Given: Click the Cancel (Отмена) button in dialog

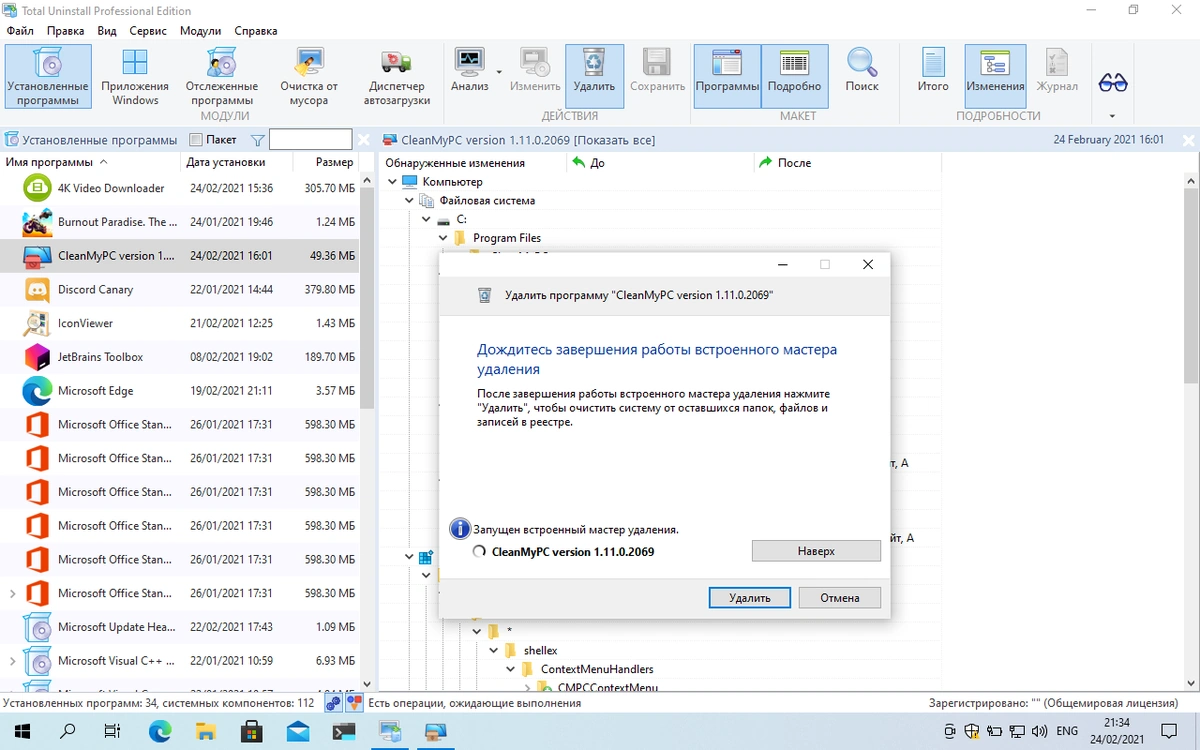Looking at the screenshot, I should pos(840,597).
